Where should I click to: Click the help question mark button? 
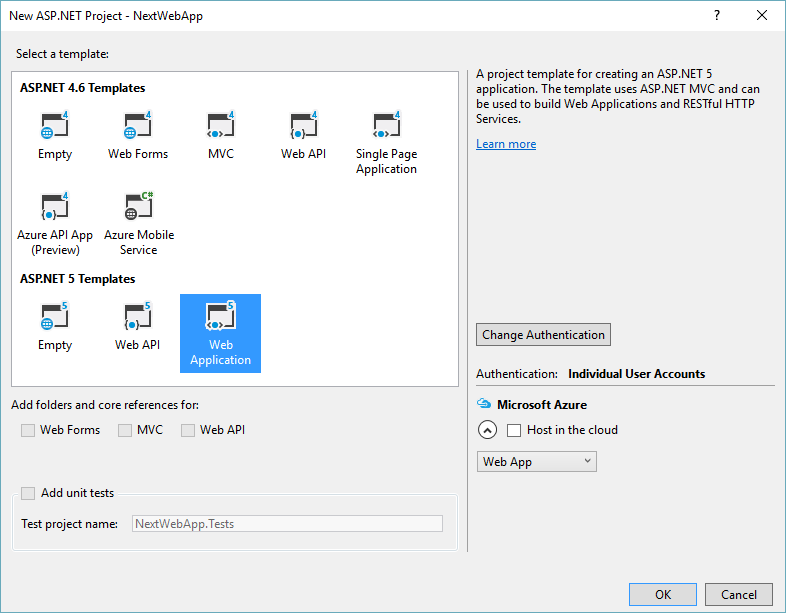pyautogui.click(x=717, y=16)
